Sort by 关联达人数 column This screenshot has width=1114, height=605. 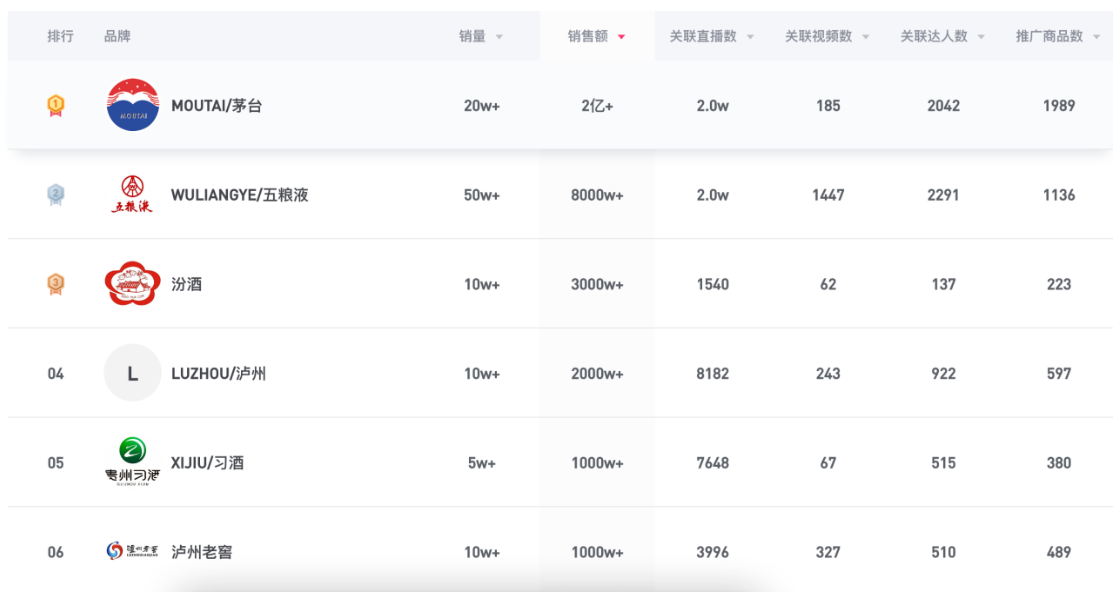click(943, 37)
